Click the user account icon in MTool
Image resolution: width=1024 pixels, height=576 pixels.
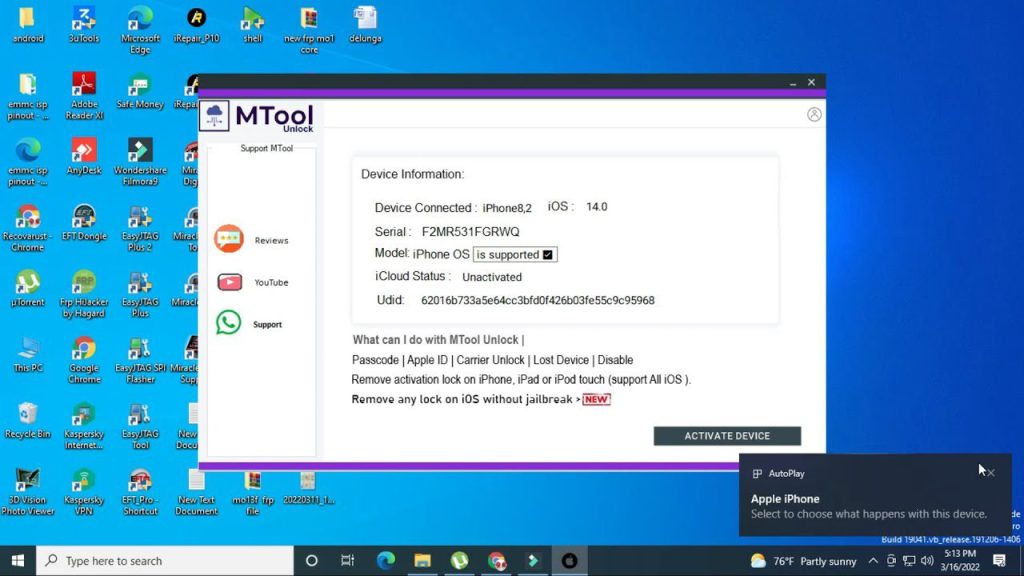pyautogui.click(x=814, y=115)
